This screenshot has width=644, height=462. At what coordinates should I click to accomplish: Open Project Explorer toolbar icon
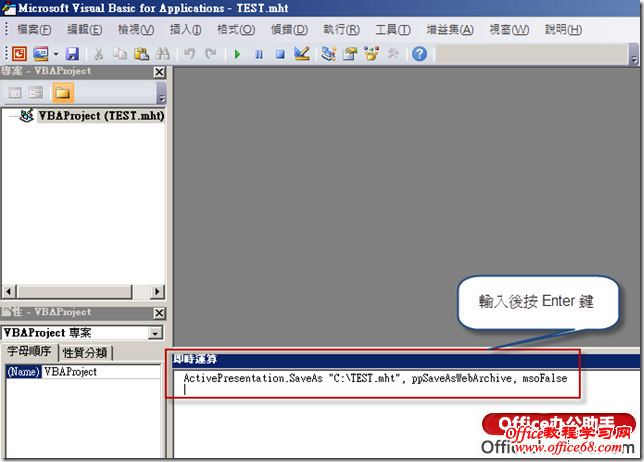tap(329, 54)
